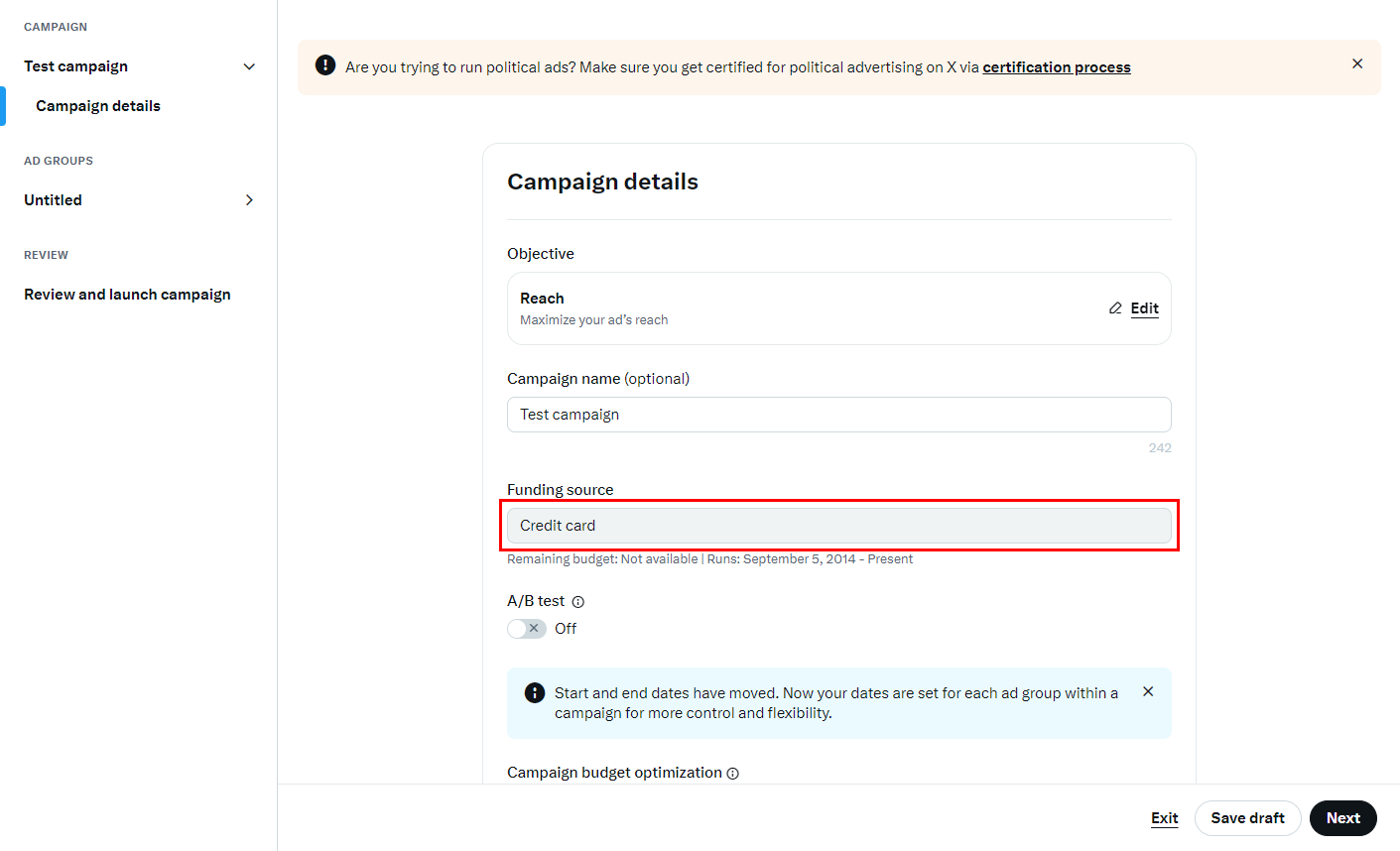Click the pencil edit icon beside Reach
The height and width of the screenshot is (851, 1400).
[1115, 308]
